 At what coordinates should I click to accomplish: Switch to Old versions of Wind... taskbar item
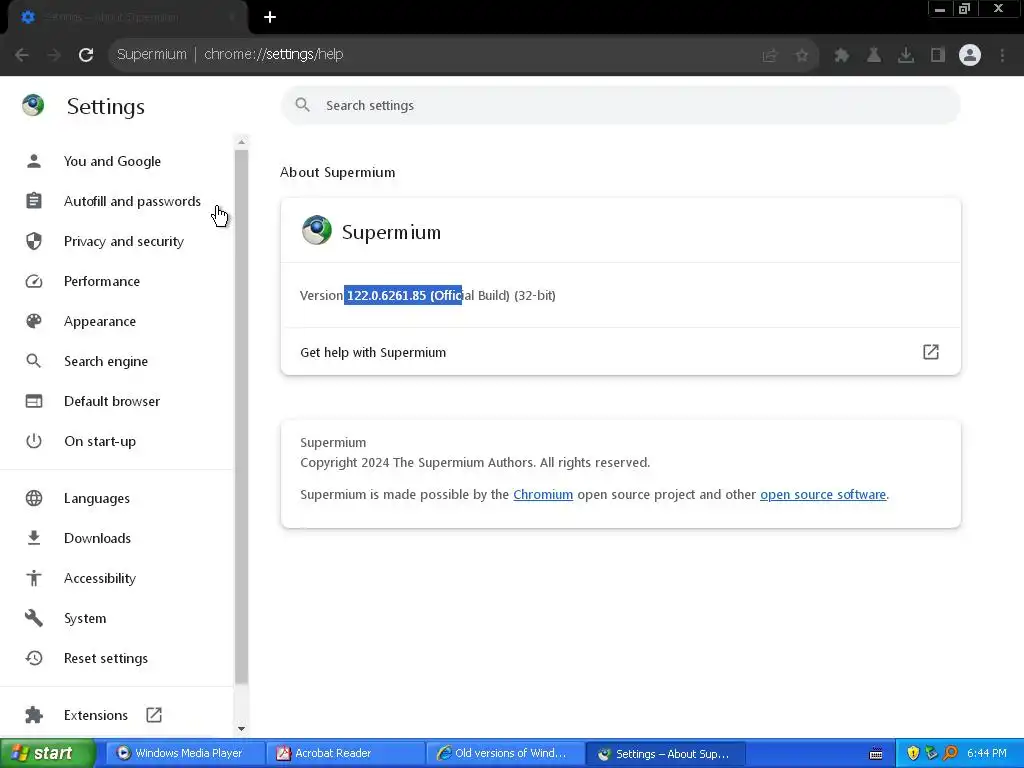click(x=504, y=754)
